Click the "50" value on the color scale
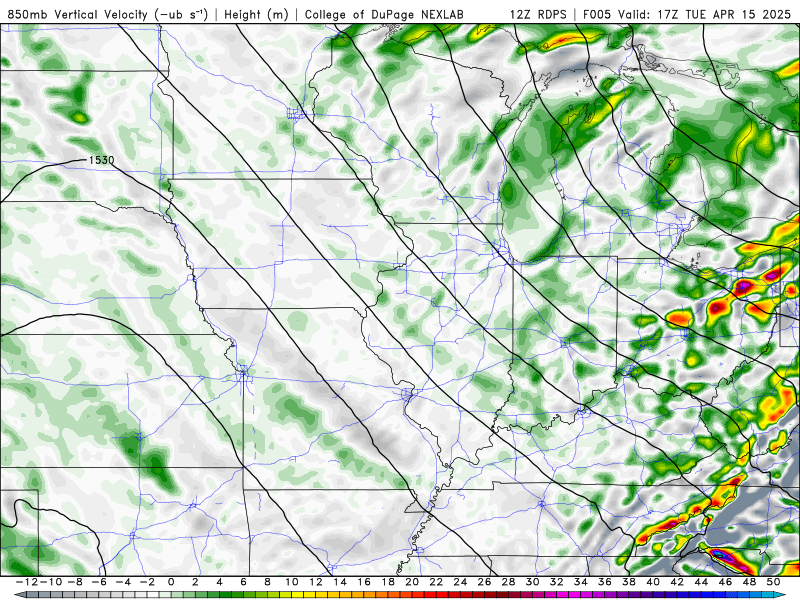 [x=773, y=582]
